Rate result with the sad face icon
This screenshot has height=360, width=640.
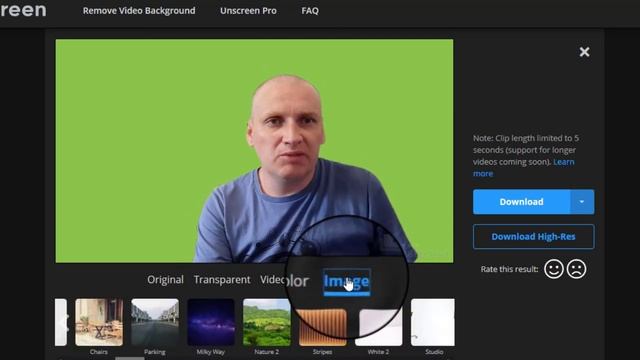coord(576,269)
